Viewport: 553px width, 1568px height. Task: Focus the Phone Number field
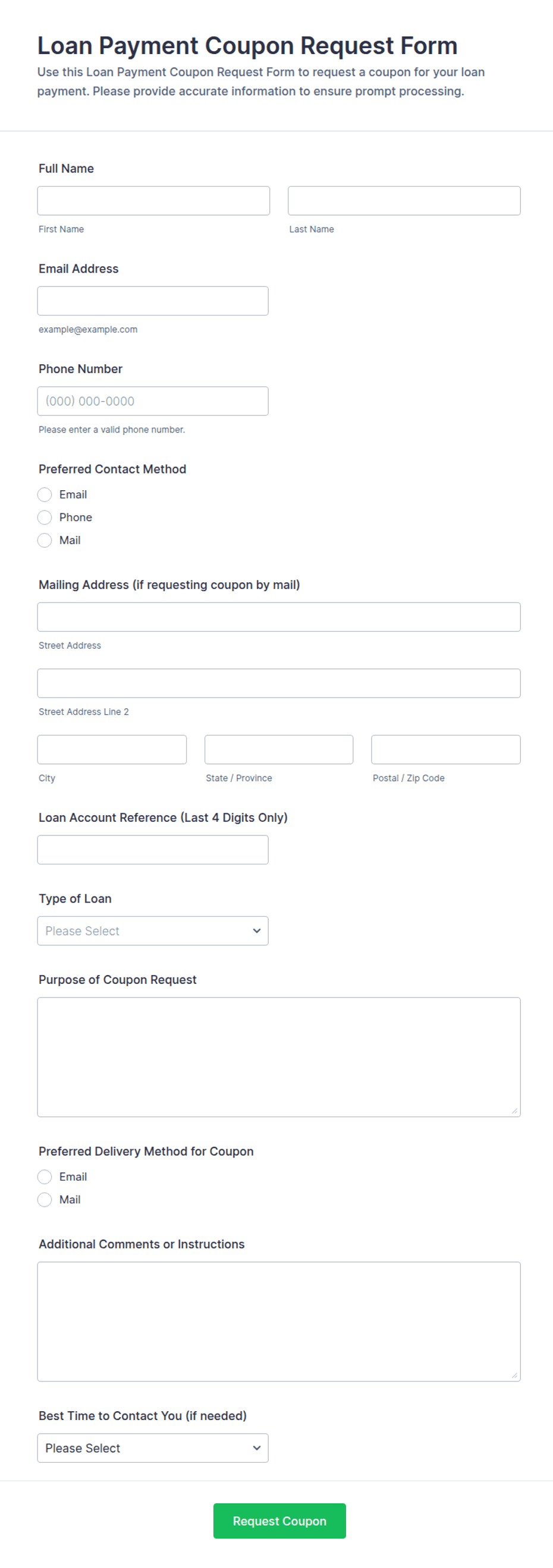pyautogui.click(x=153, y=401)
